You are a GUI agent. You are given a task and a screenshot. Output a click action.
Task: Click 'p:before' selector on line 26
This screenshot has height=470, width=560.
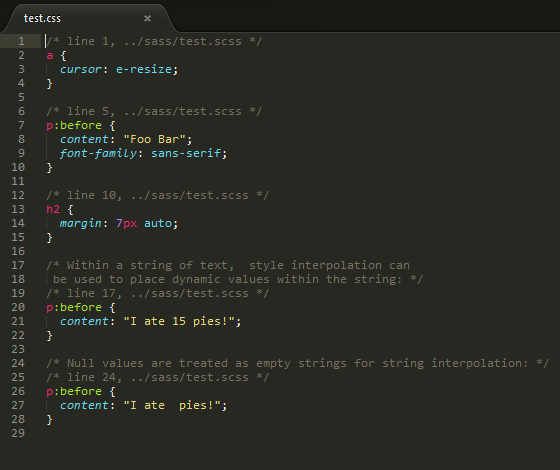click(74, 391)
